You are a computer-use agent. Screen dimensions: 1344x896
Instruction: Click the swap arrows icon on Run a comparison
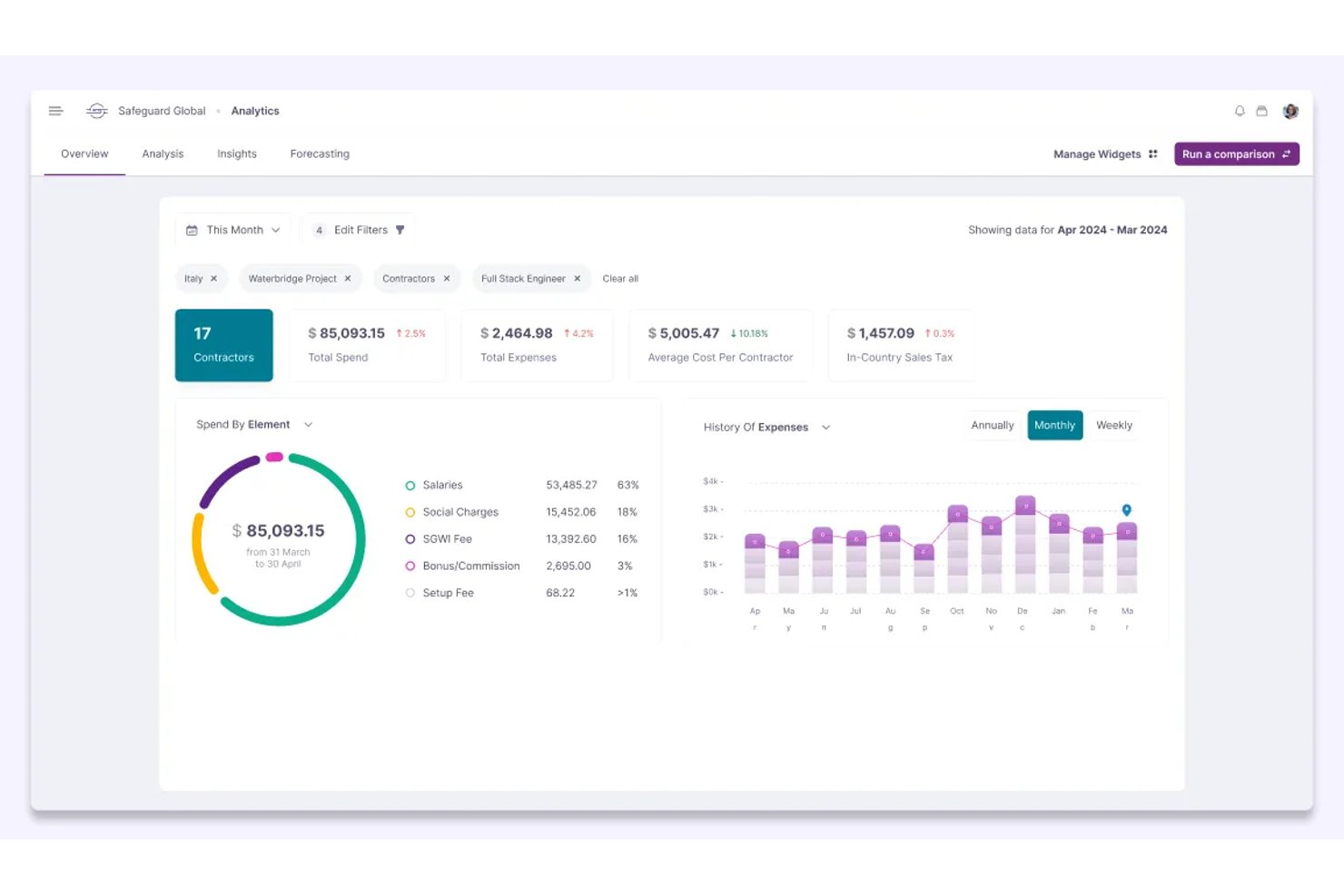point(1287,154)
